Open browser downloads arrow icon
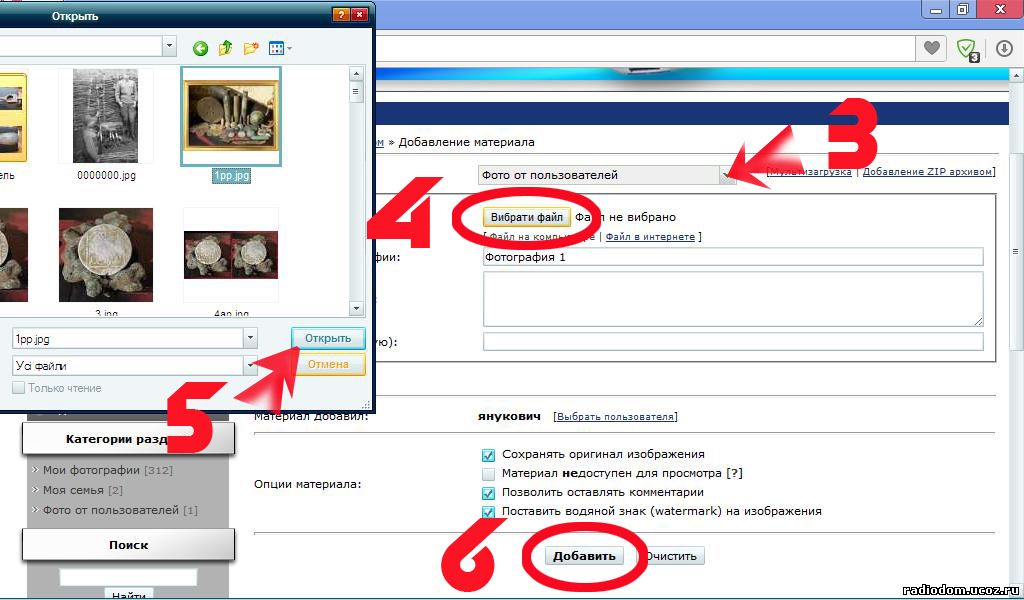 pos(1004,48)
